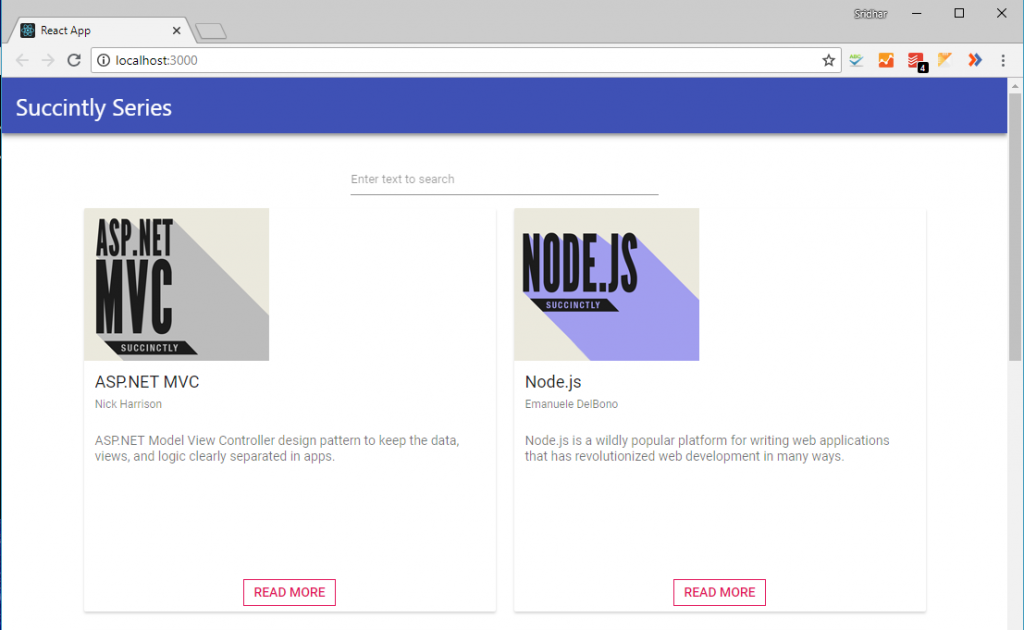This screenshot has height=630, width=1024.
Task: Click the browser forward arrow
Action: pyautogui.click(x=48, y=61)
